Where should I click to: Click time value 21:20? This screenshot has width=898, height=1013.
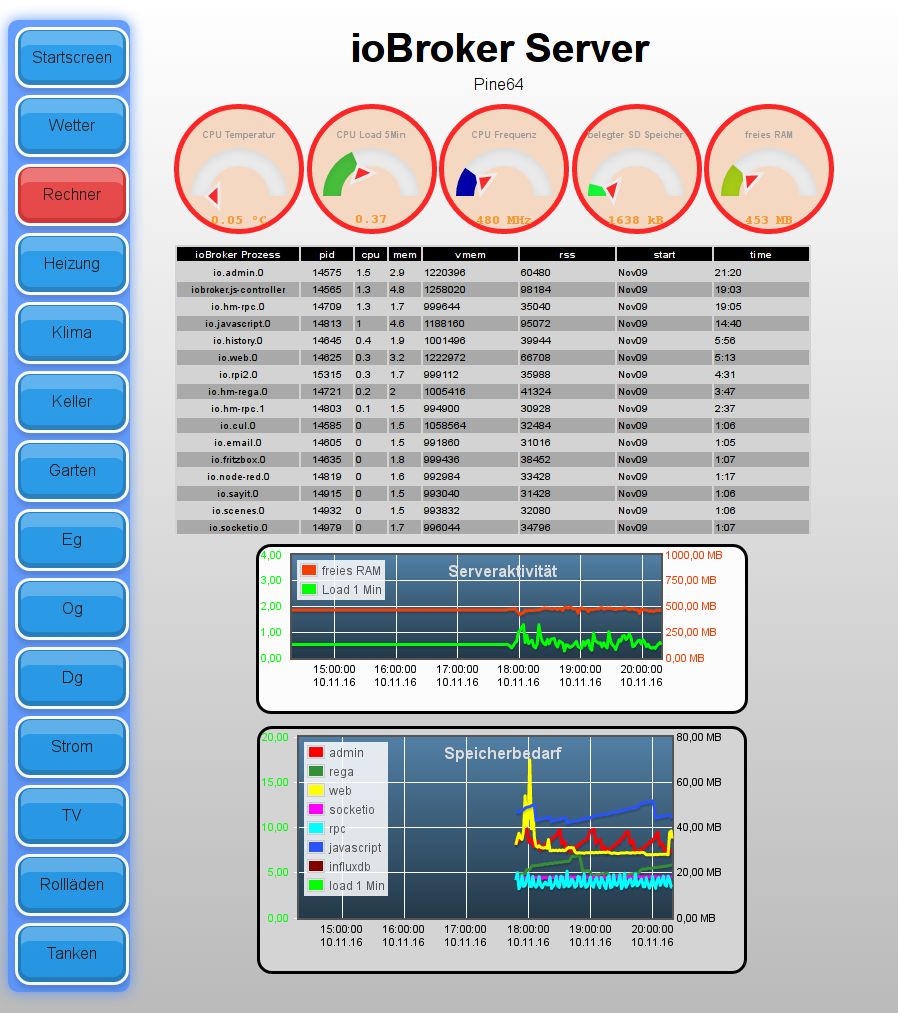pyautogui.click(x=727, y=273)
